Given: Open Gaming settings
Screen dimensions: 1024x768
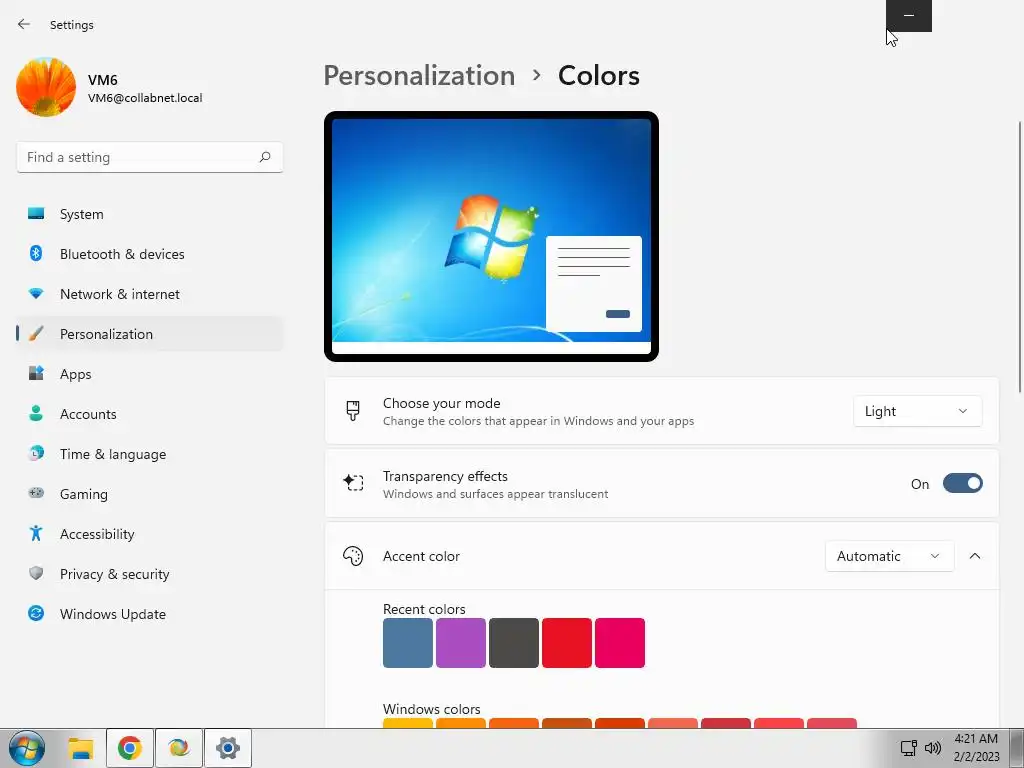Looking at the screenshot, I should (150, 494).
